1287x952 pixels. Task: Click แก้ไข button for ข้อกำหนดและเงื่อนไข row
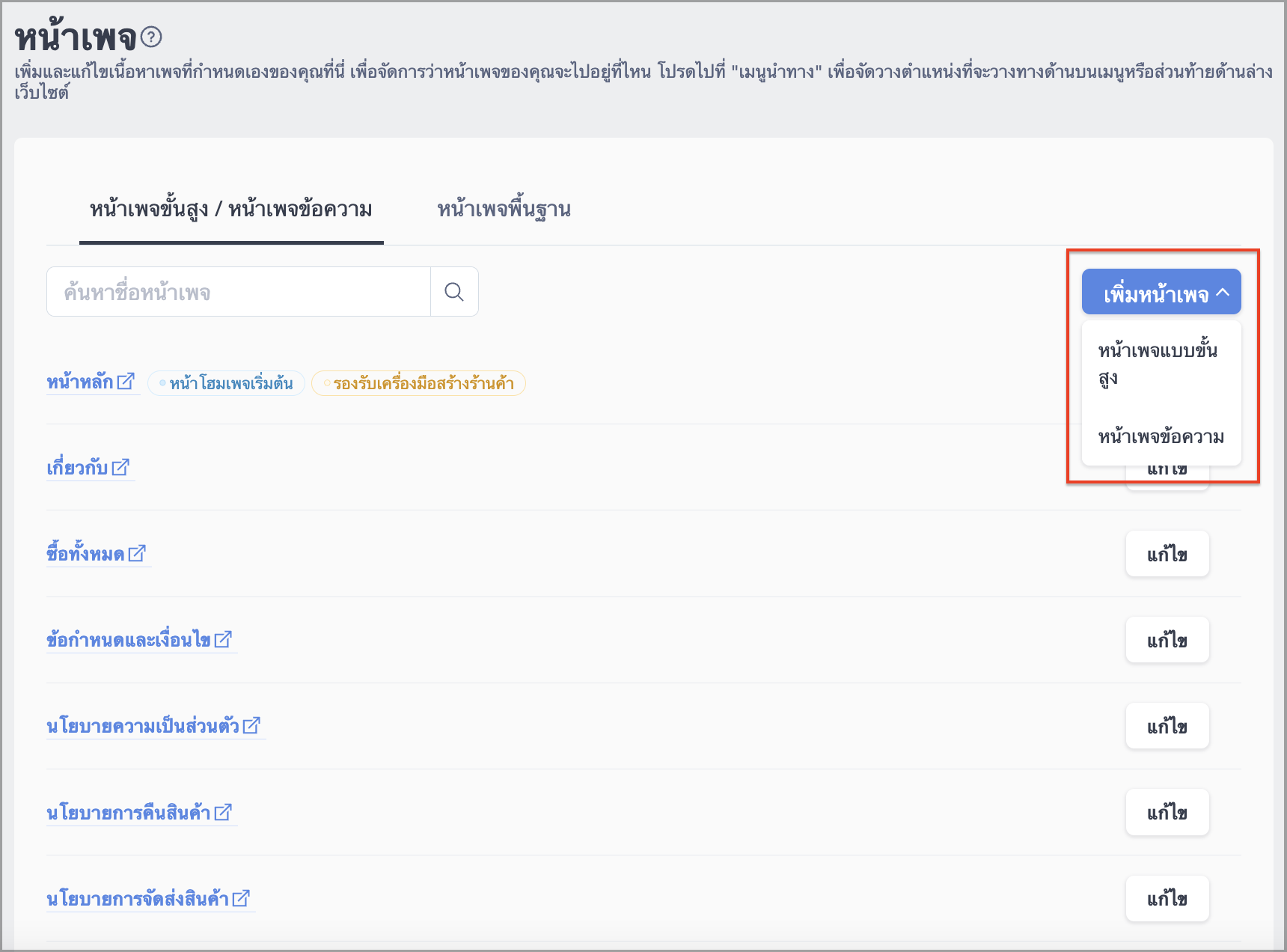tap(1167, 640)
